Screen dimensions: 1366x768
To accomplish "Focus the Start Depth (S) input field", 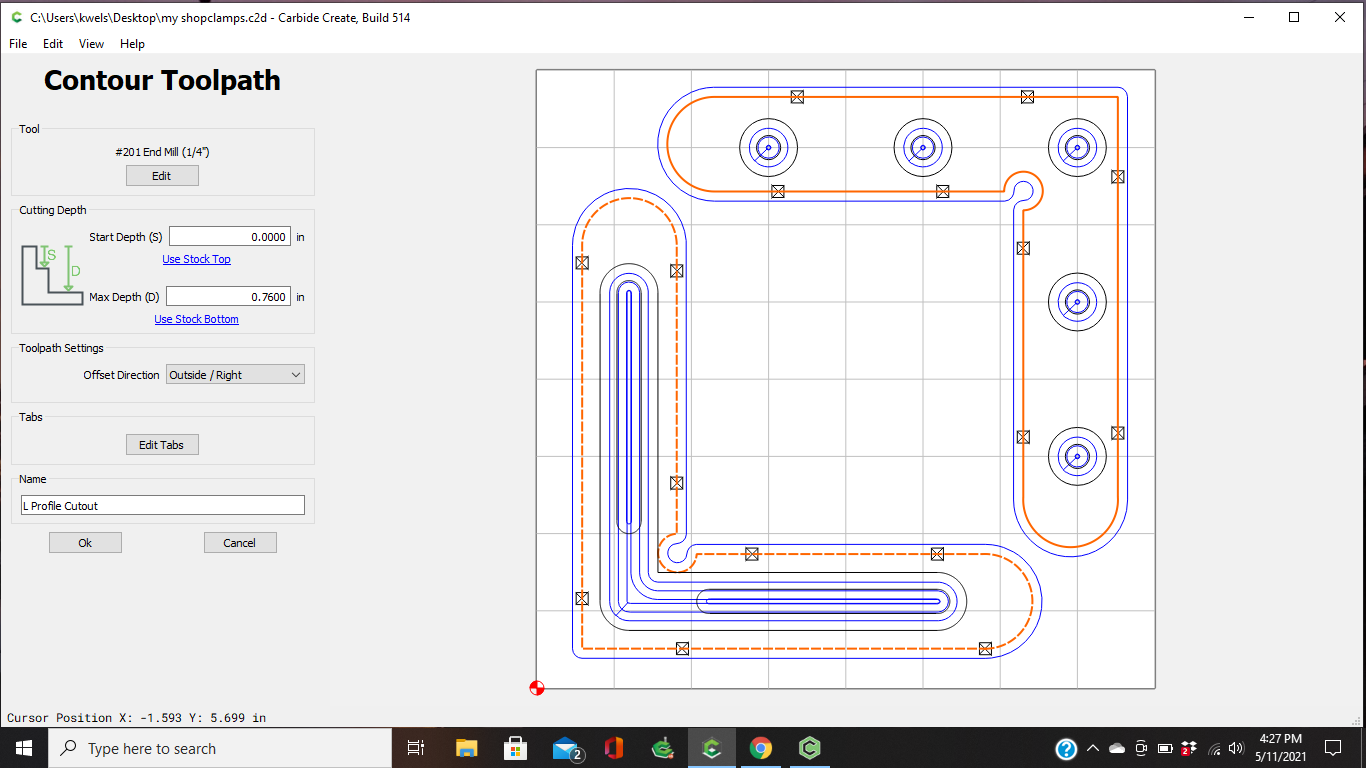I will pyautogui.click(x=230, y=237).
